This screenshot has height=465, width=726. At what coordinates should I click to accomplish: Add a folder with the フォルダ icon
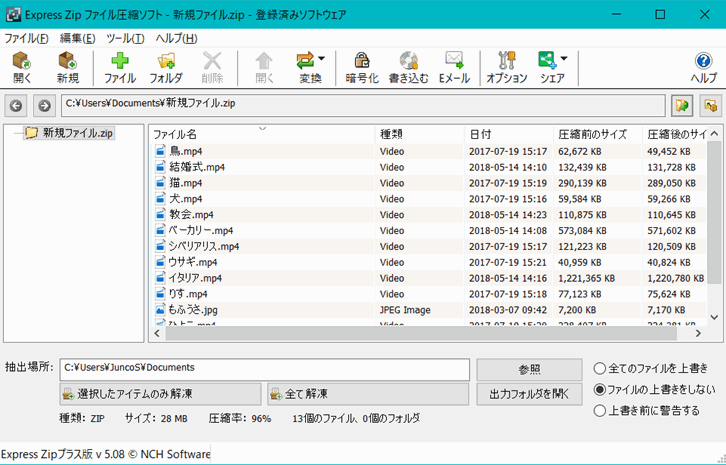pyautogui.click(x=166, y=68)
